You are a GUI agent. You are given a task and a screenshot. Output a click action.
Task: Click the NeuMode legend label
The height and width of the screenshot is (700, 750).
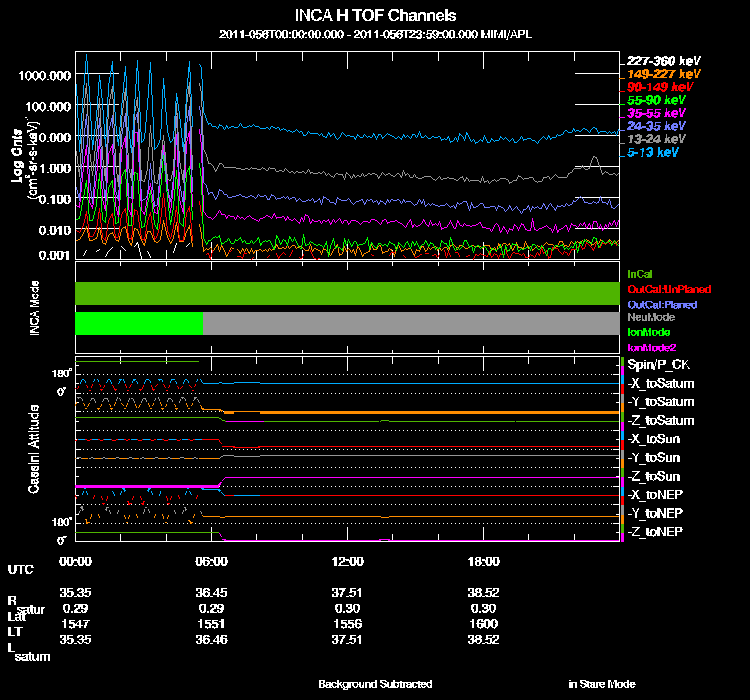pos(649,317)
